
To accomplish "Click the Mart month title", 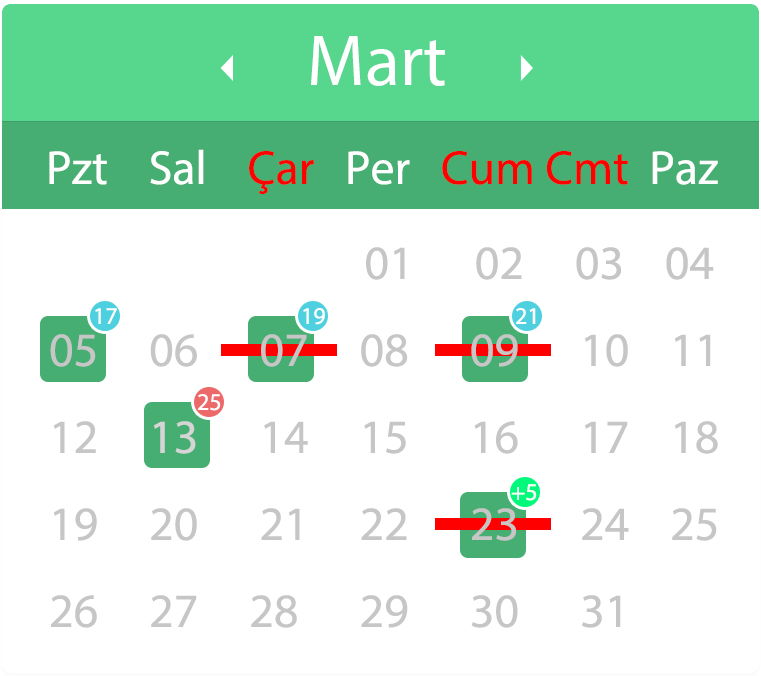I will [377, 63].
